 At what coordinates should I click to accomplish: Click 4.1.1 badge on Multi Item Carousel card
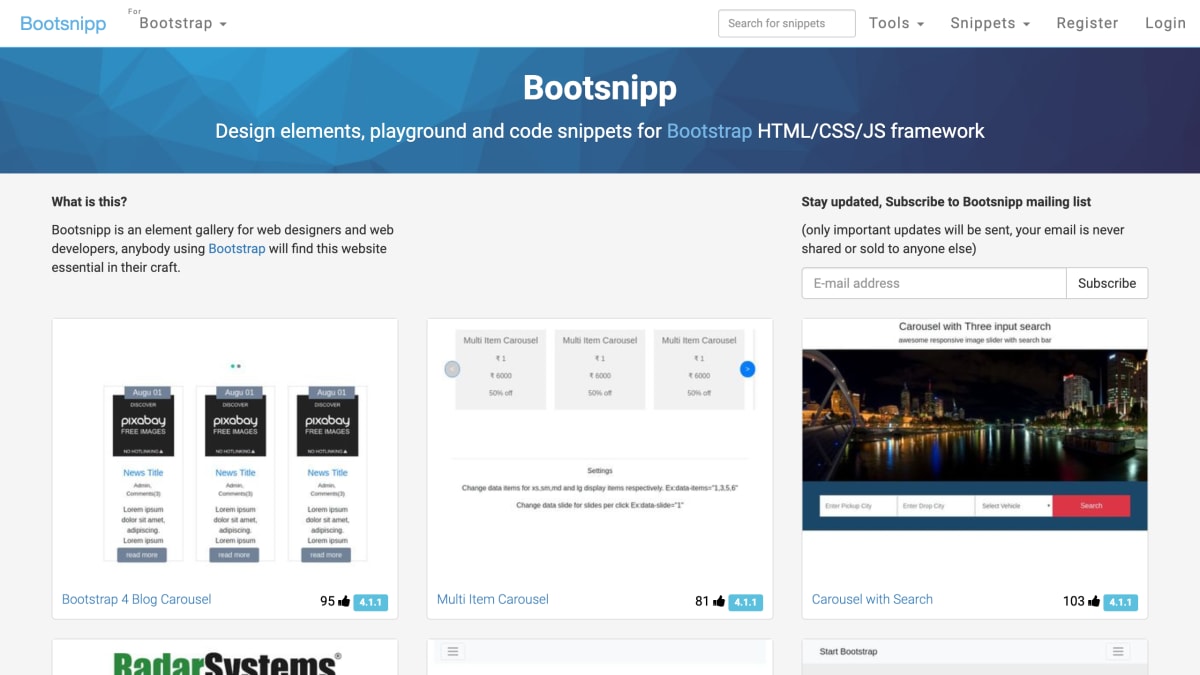pos(745,602)
